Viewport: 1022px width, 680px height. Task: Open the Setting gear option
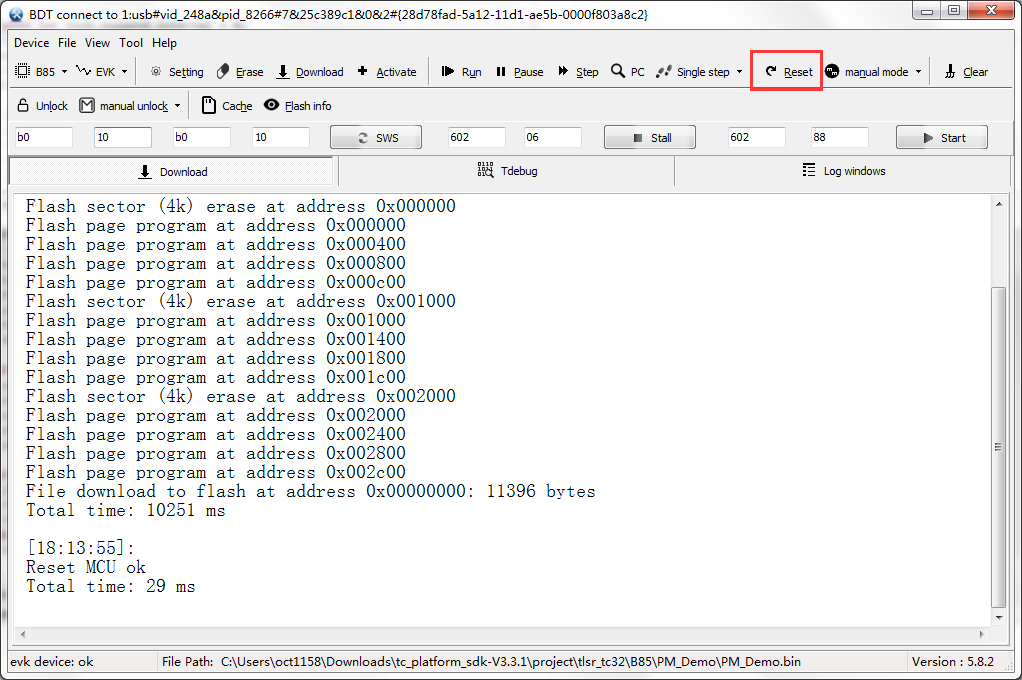click(x=156, y=72)
